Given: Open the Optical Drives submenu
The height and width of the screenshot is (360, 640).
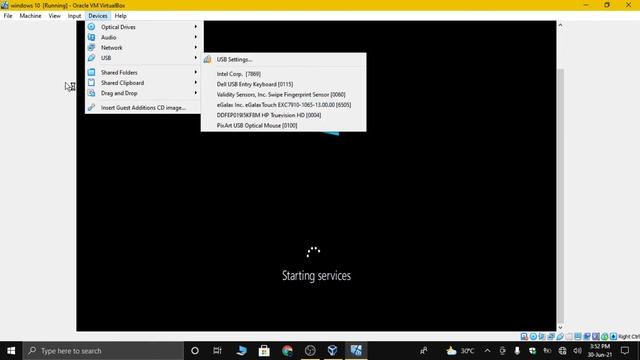Looking at the screenshot, I should point(142,27).
